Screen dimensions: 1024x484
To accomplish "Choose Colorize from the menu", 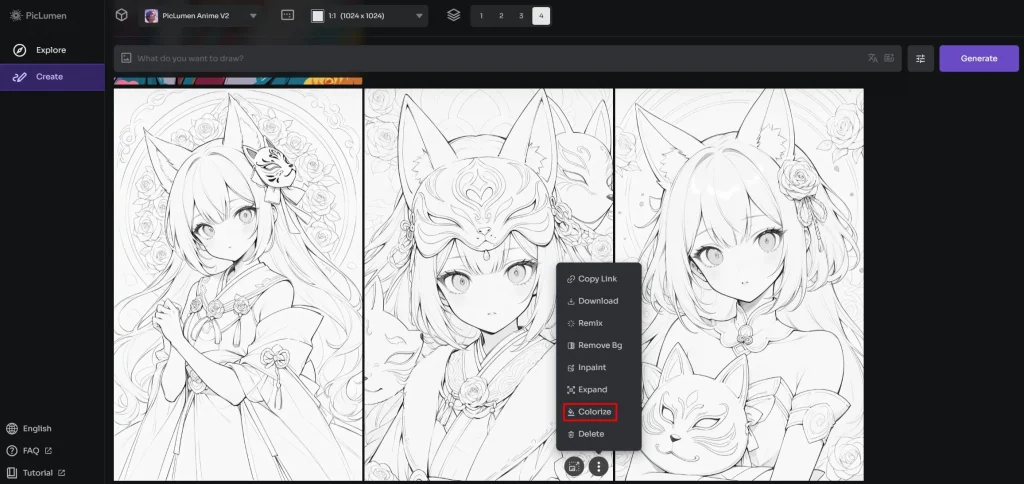I will coord(590,412).
